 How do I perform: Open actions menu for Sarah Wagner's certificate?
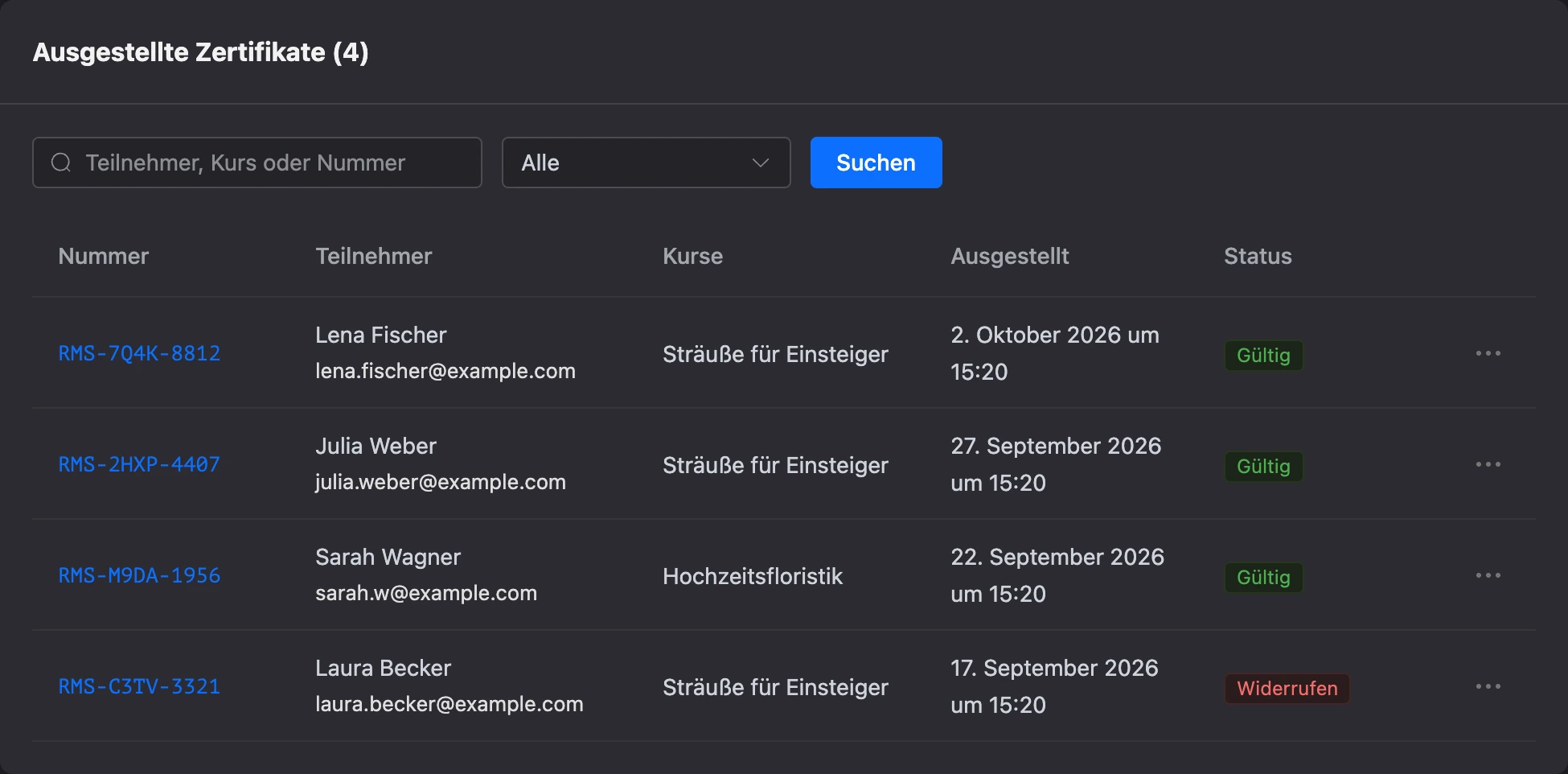click(1488, 576)
